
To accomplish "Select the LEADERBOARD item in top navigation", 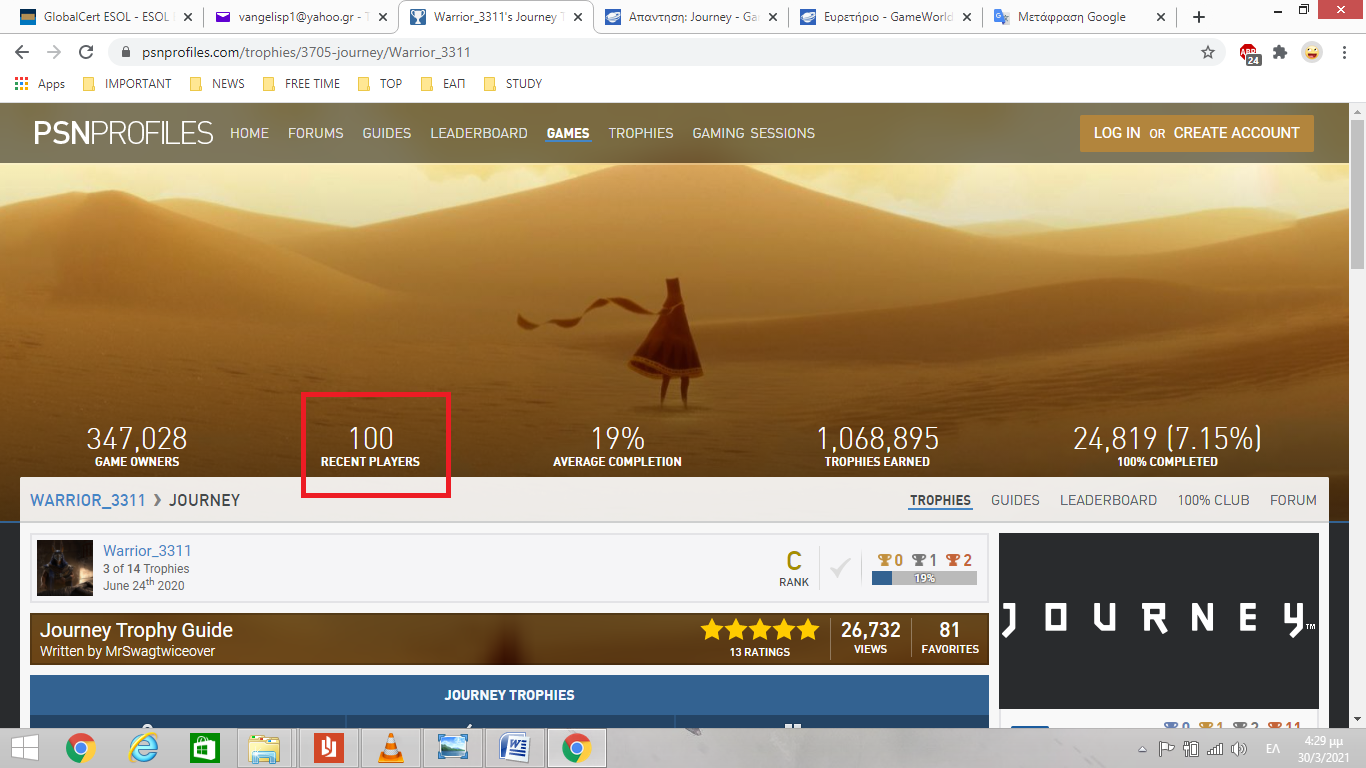I will coord(478,133).
